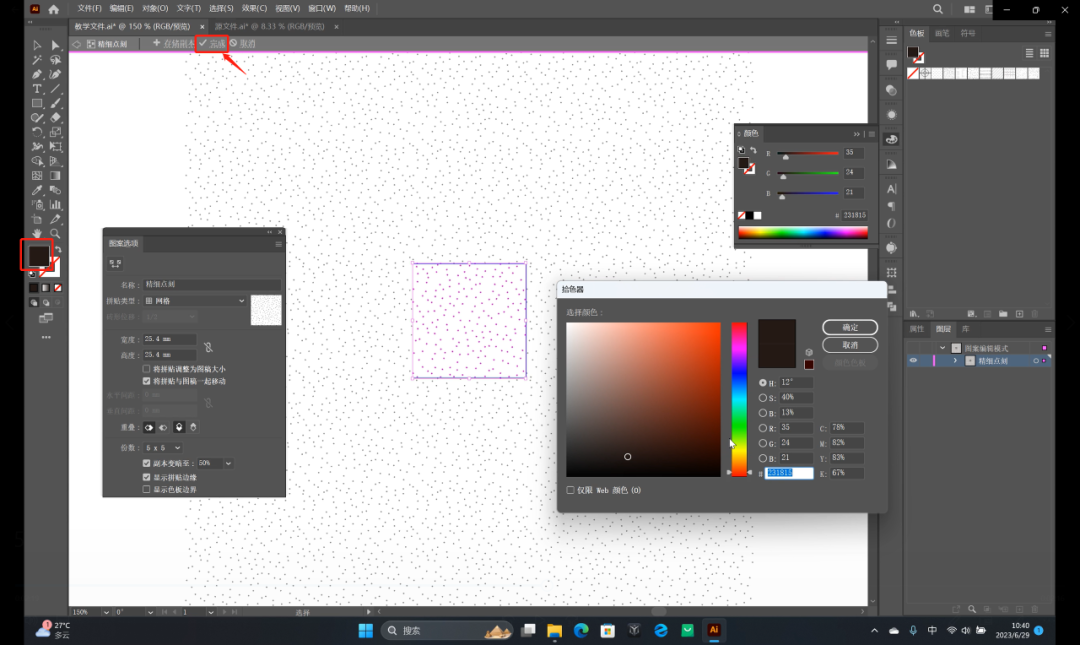Open the tile type 网格 dropdown

pos(195,300)
